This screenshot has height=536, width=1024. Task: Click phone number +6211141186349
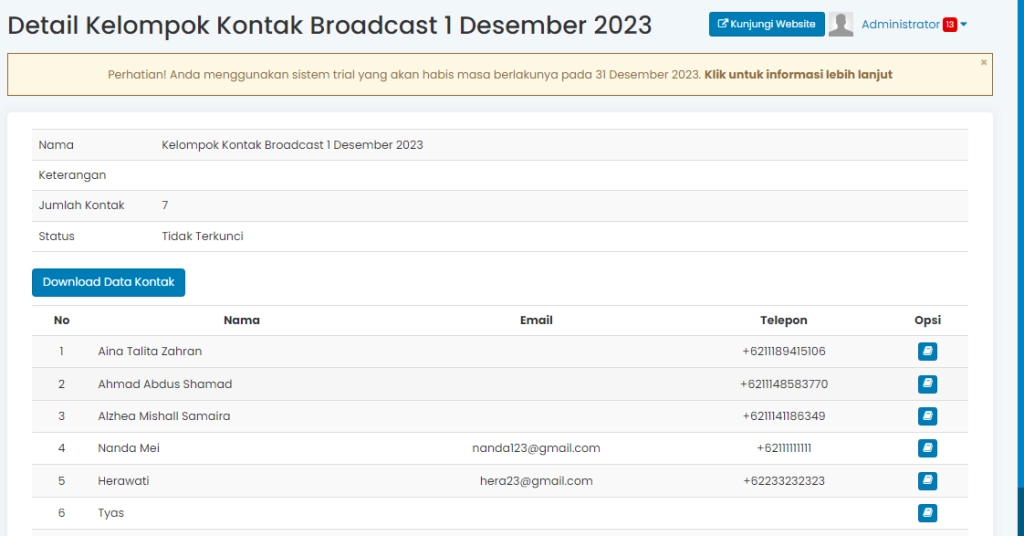[x=784, y=416]
